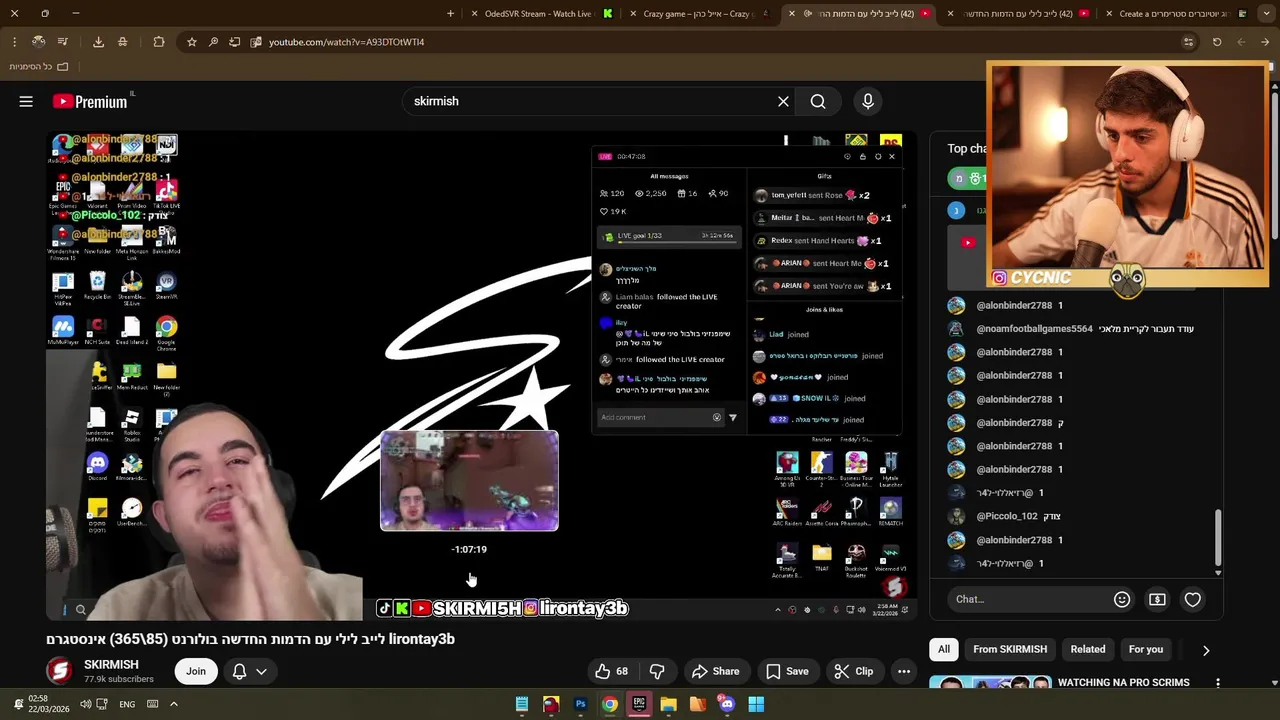
Task: Open the Chrome media controls icon
Action: [62, 42]
